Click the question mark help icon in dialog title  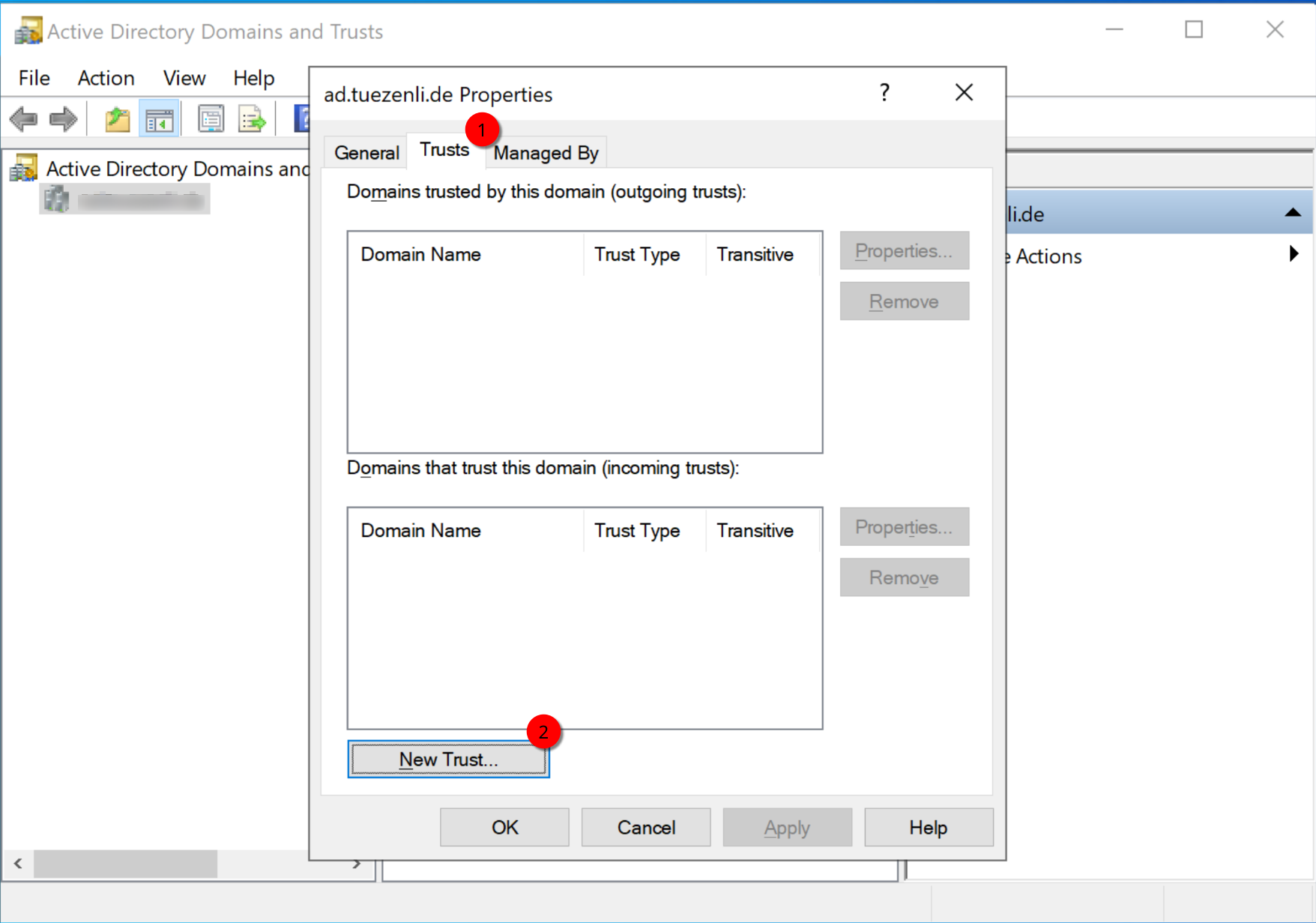coord(884,92)
